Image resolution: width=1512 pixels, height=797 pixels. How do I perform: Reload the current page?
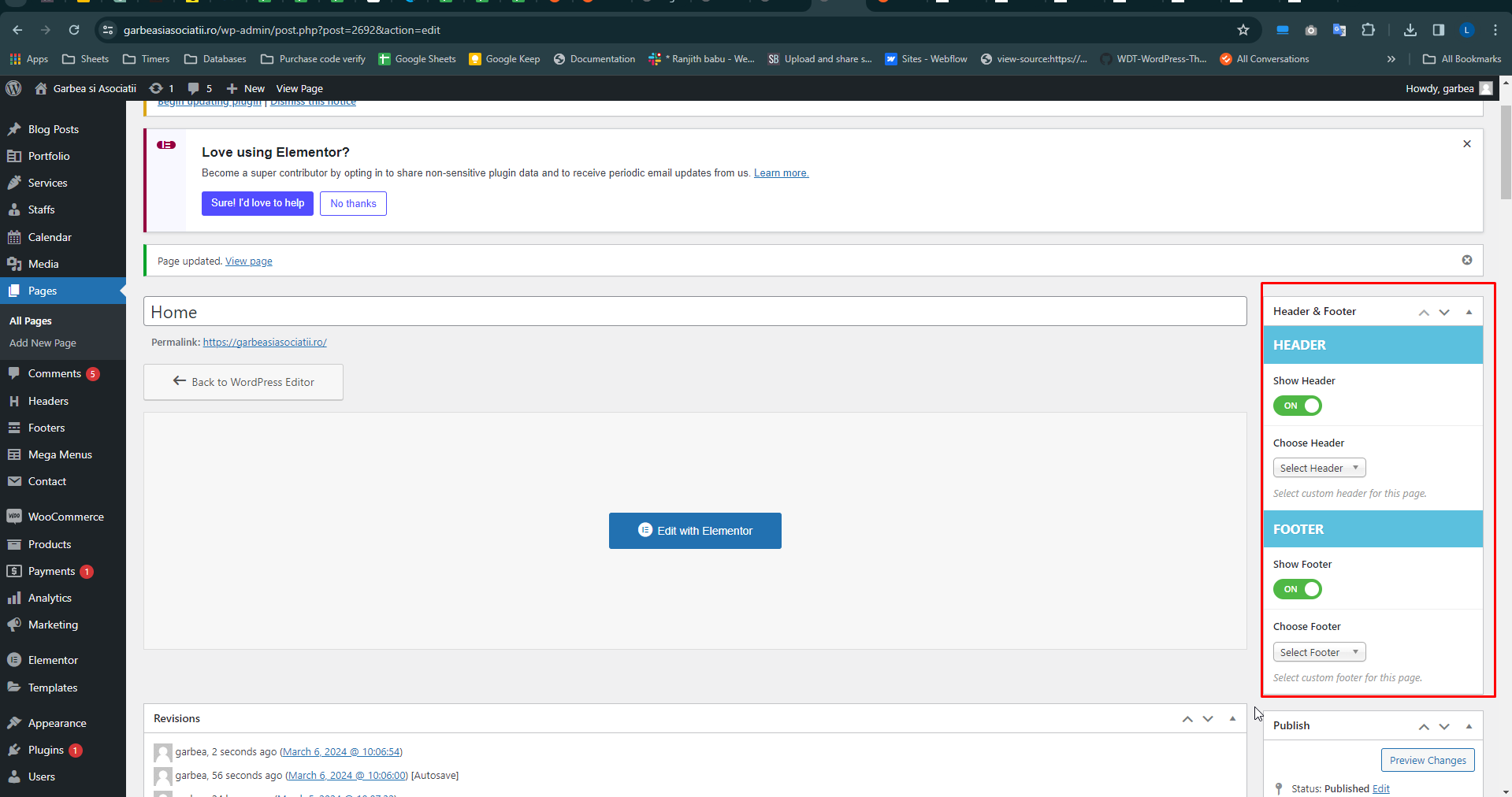(x=74, y=30)
